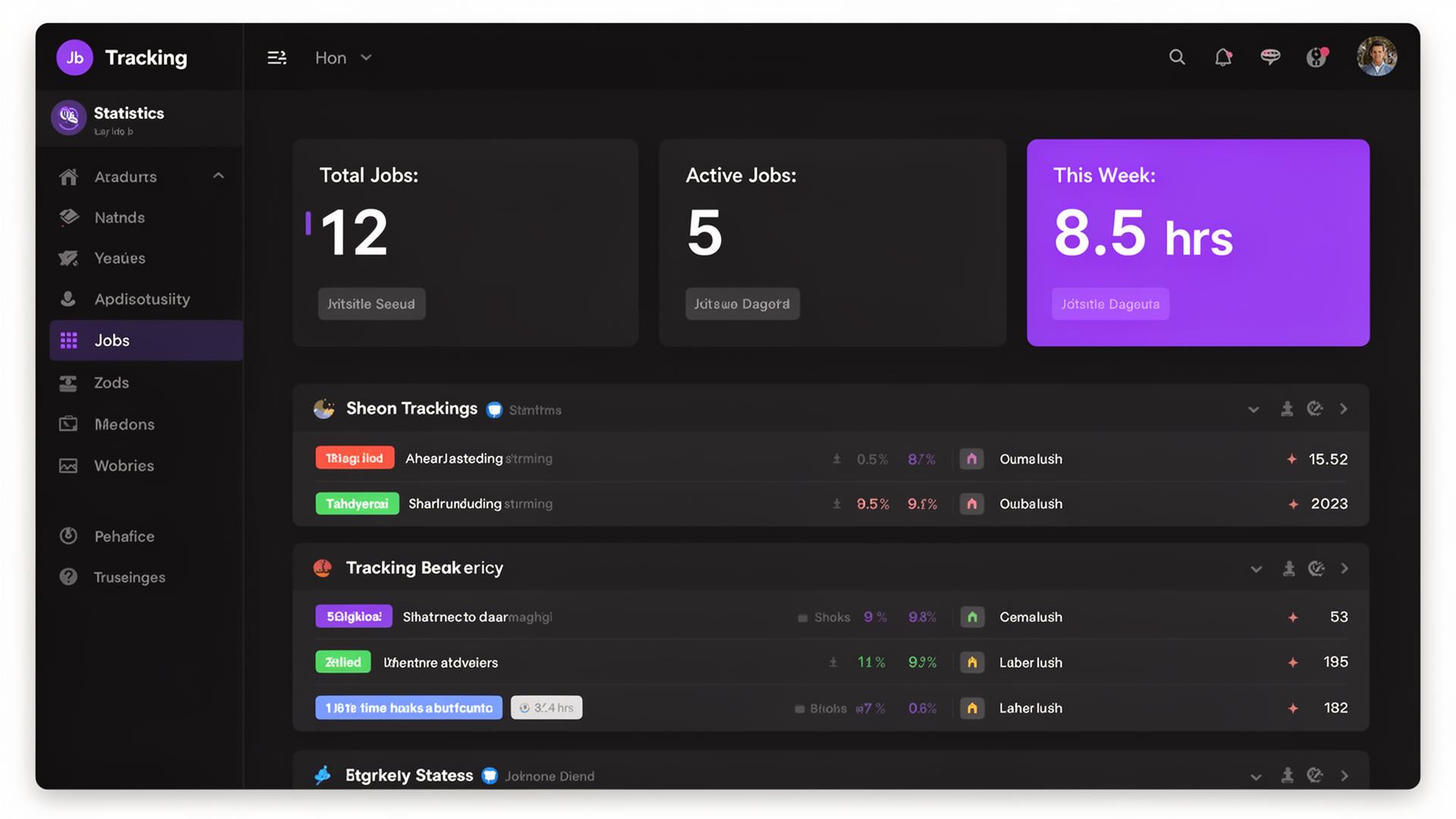This screenshot has height=819, width=1456.
Task: Open the search icon in header
Action: pyautogui.click(x=1177, y=58)
